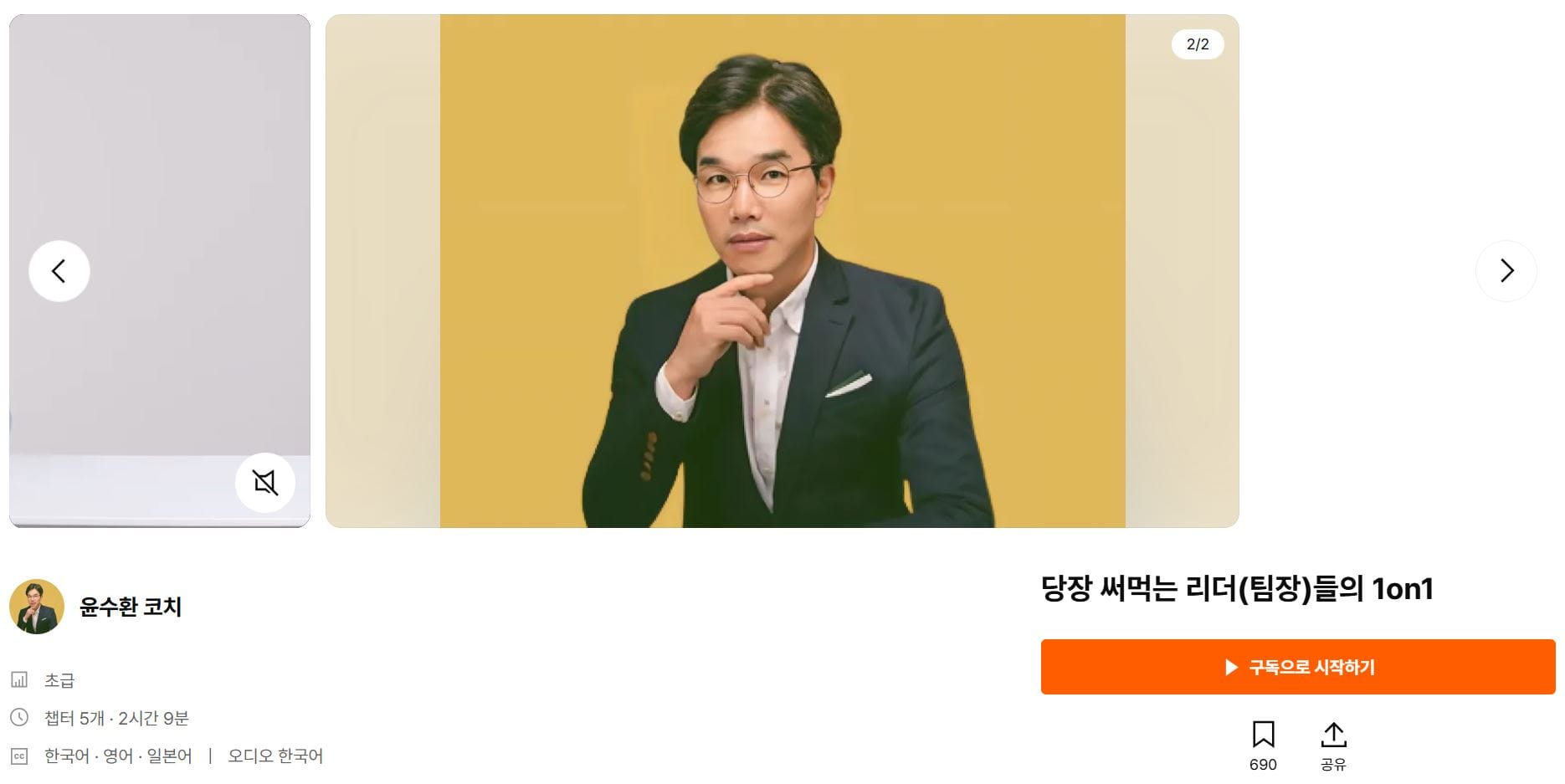Click the 690 bookmark count
This screenshot has height=784, width=1565.
(x=1263, y=765)
